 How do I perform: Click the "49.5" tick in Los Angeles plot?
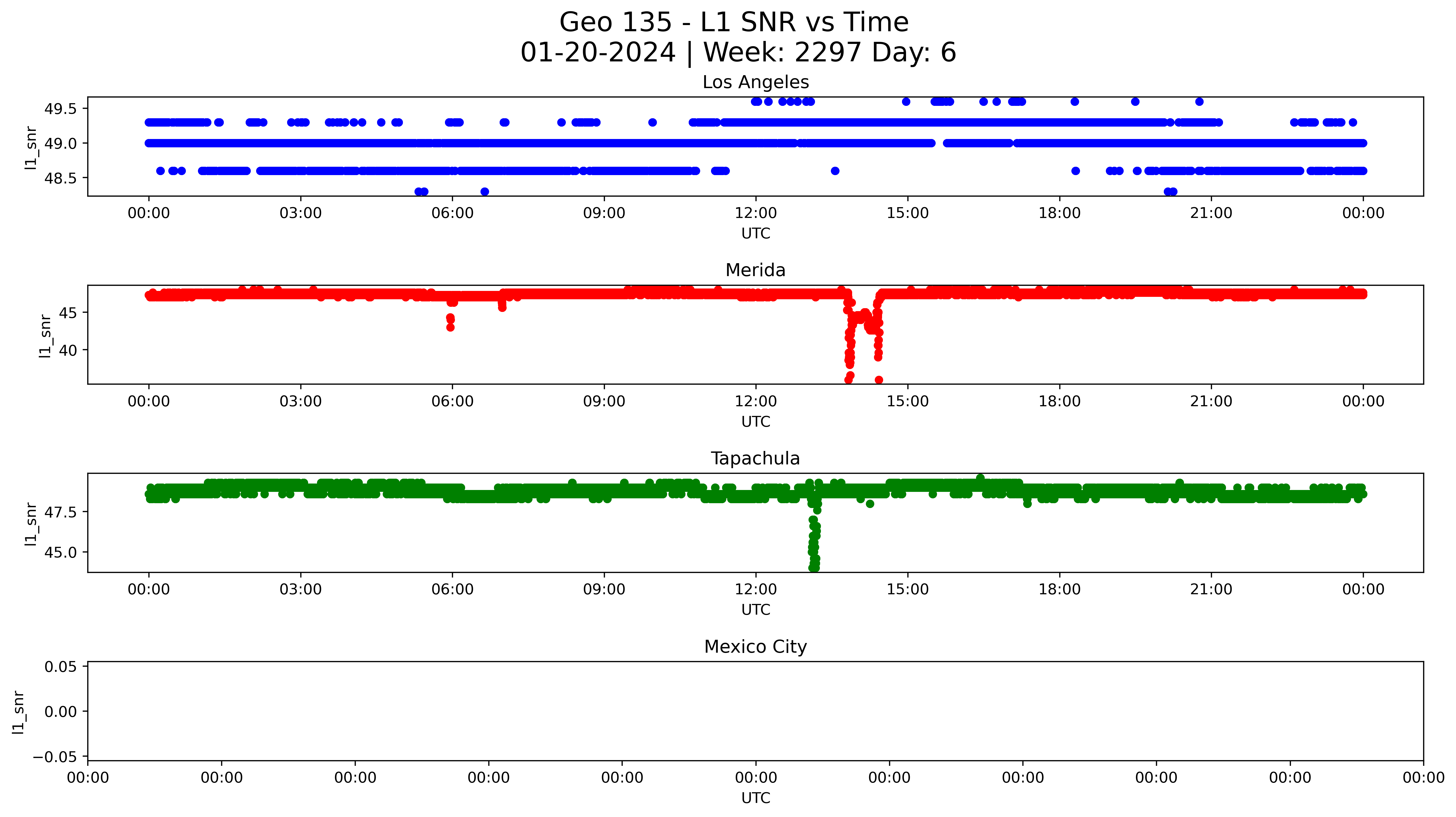[61, 109]
